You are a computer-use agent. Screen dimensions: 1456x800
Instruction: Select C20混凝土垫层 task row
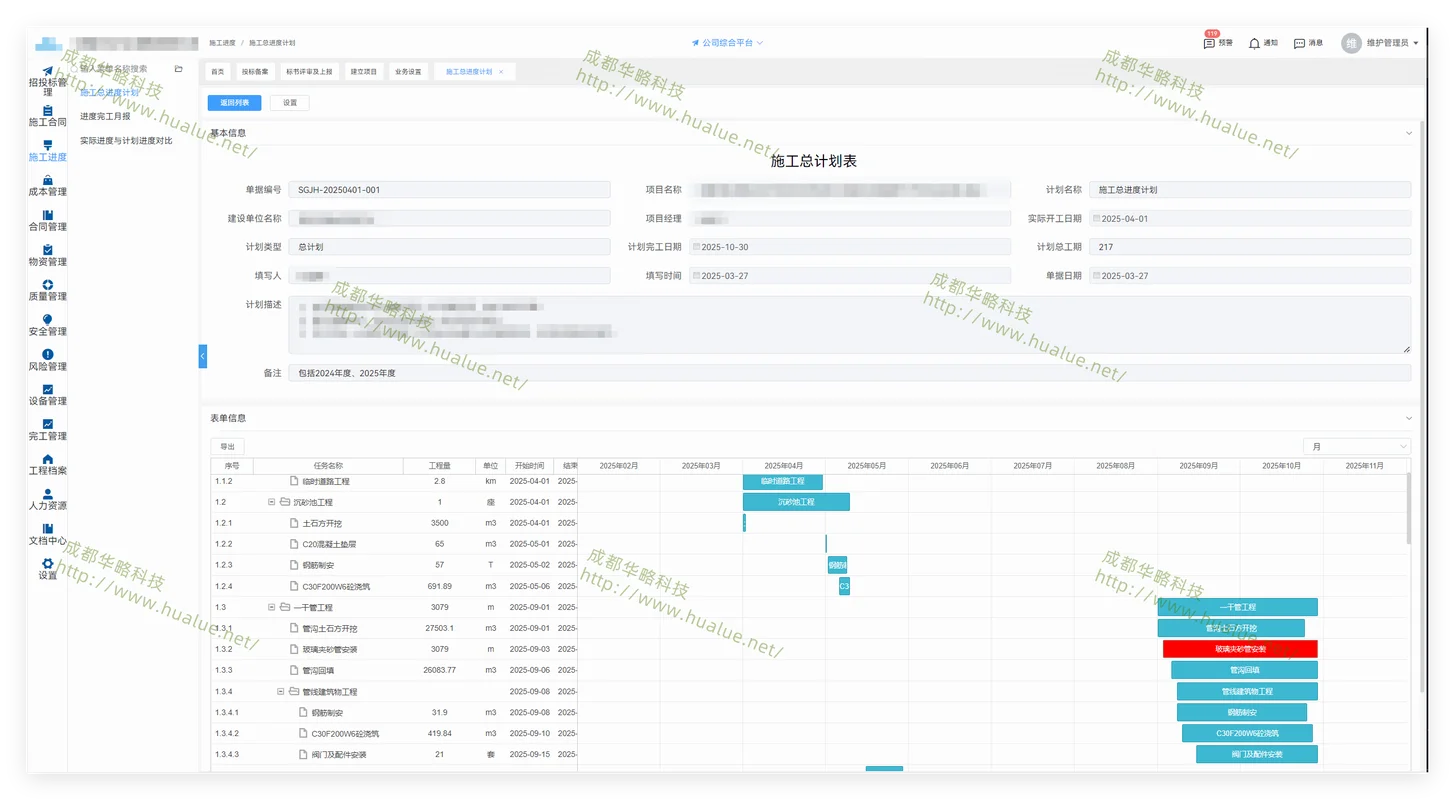[394, 544]
